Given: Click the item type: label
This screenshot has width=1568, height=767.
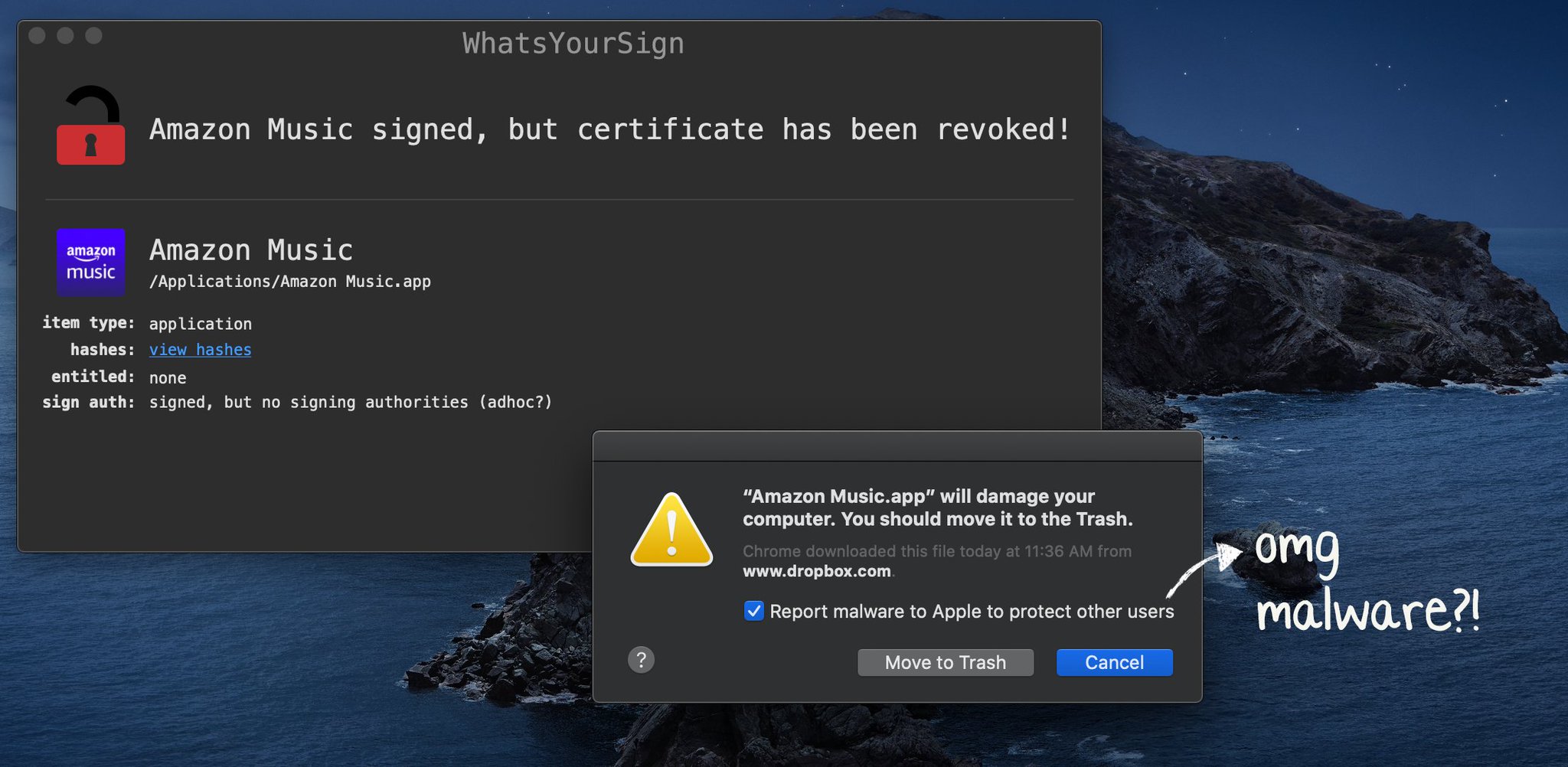Looking at the screenshot, I should tap(88, 323).
